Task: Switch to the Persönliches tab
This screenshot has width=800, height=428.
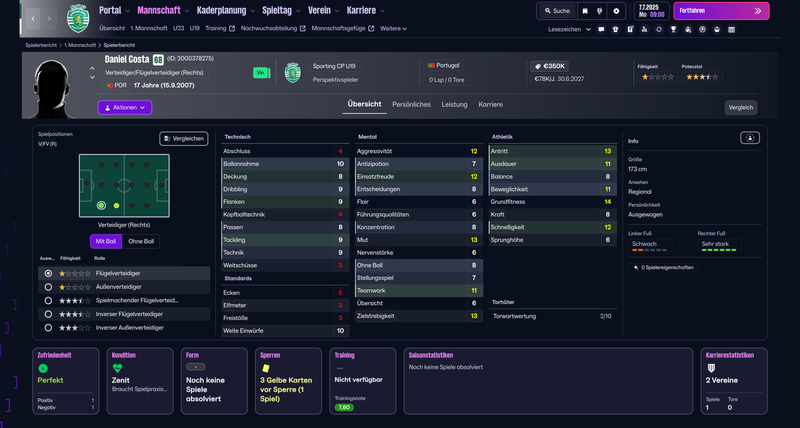Action: [x=411, y=105]
